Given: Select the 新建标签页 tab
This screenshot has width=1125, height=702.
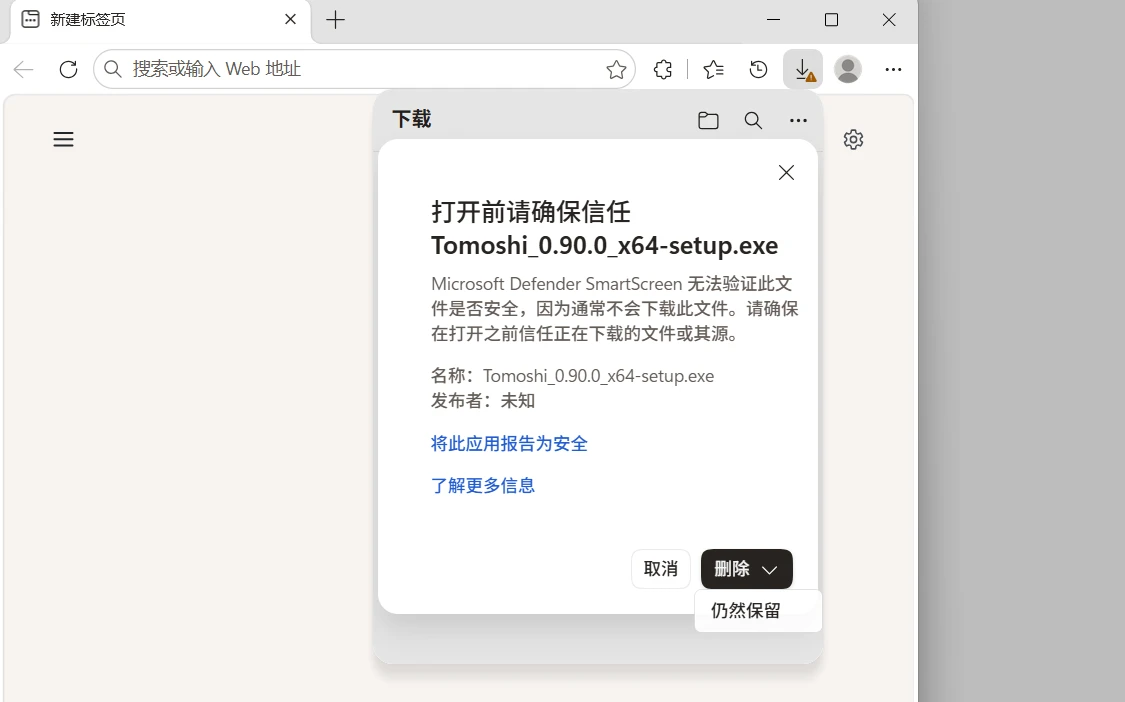Looking at the screenshot, I should tap(161, 20).
